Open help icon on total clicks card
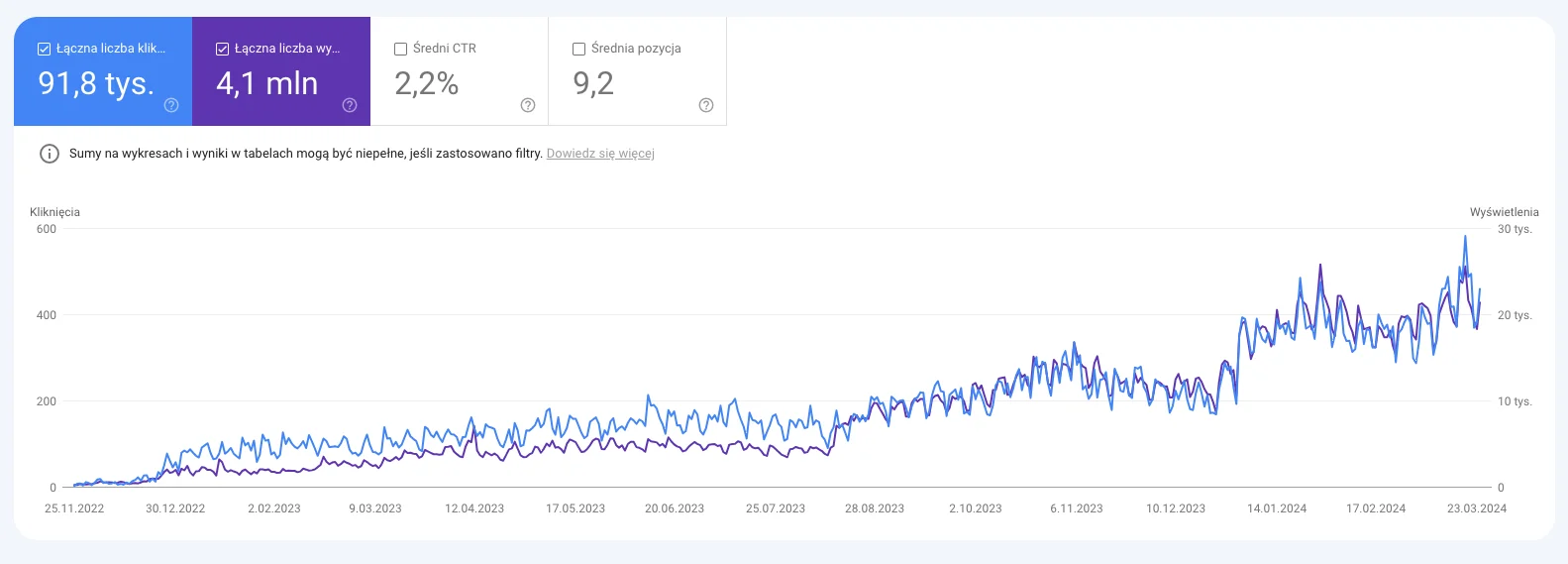1568x564 pixels. 171,105
